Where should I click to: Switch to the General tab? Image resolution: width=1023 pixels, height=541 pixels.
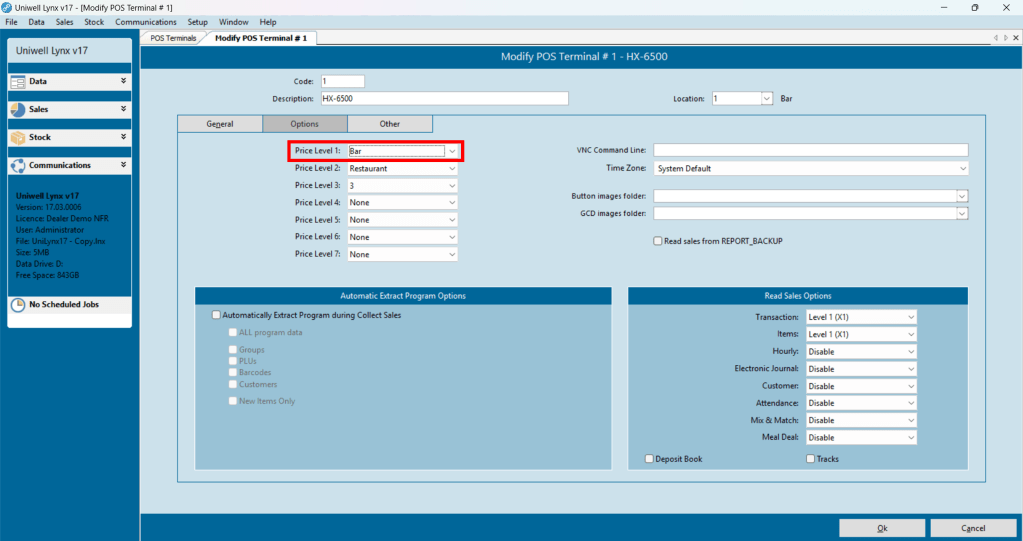tap(220, 124)
